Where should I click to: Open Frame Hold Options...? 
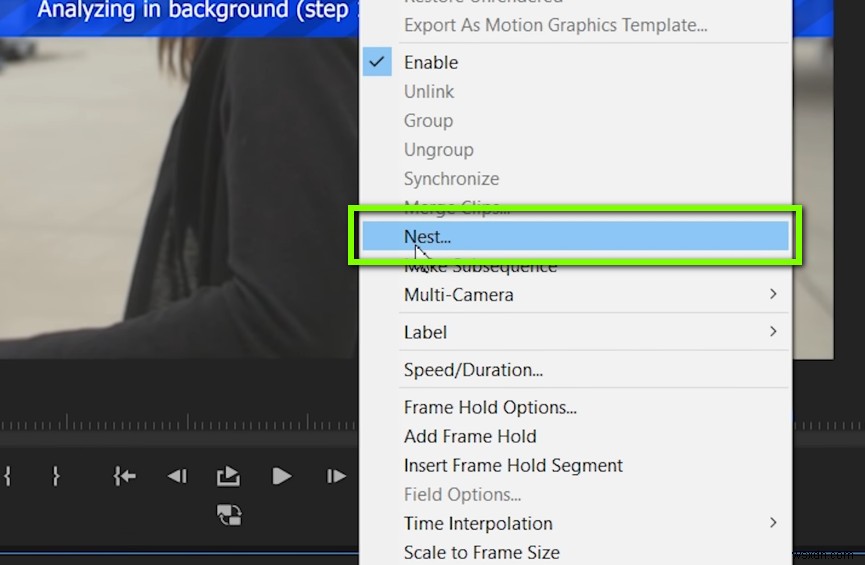pyautogui.click(x=575, y=407)
